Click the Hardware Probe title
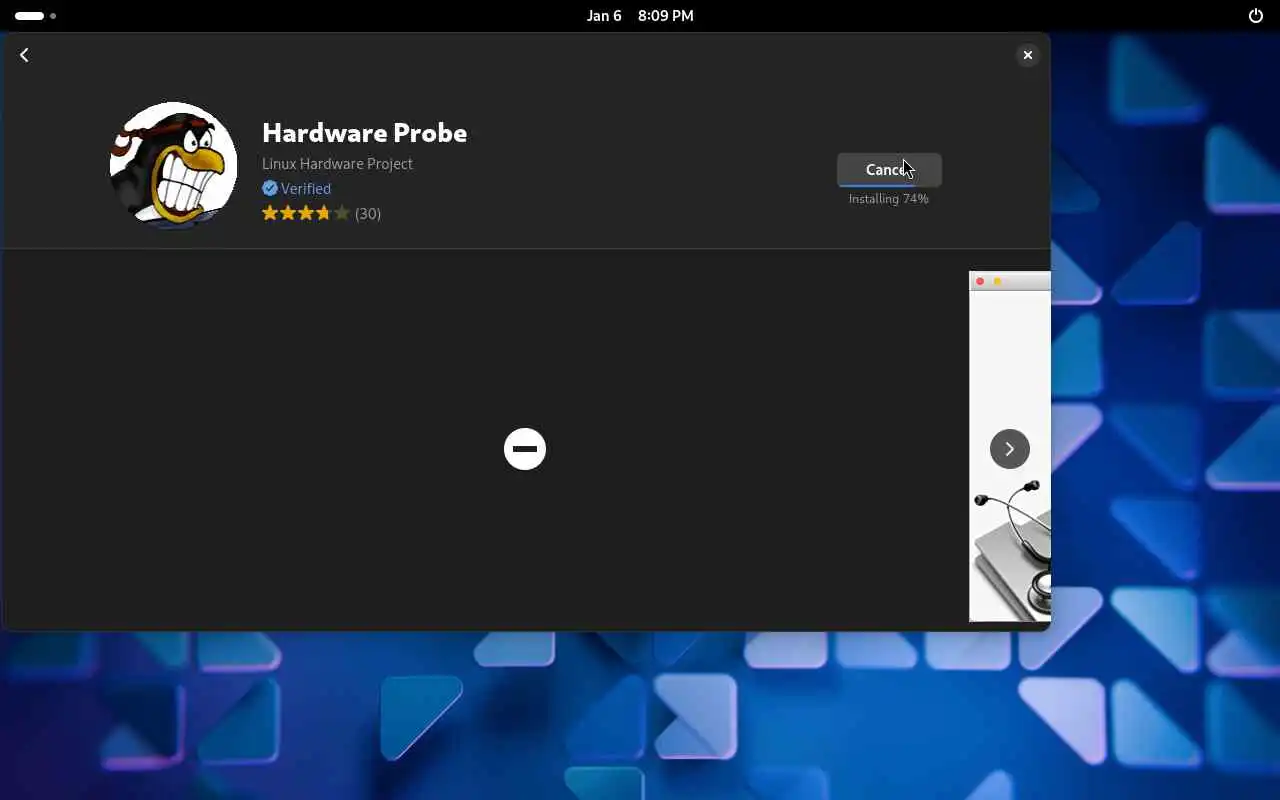This screenshot has width=1280, height=800. (364, 132)
